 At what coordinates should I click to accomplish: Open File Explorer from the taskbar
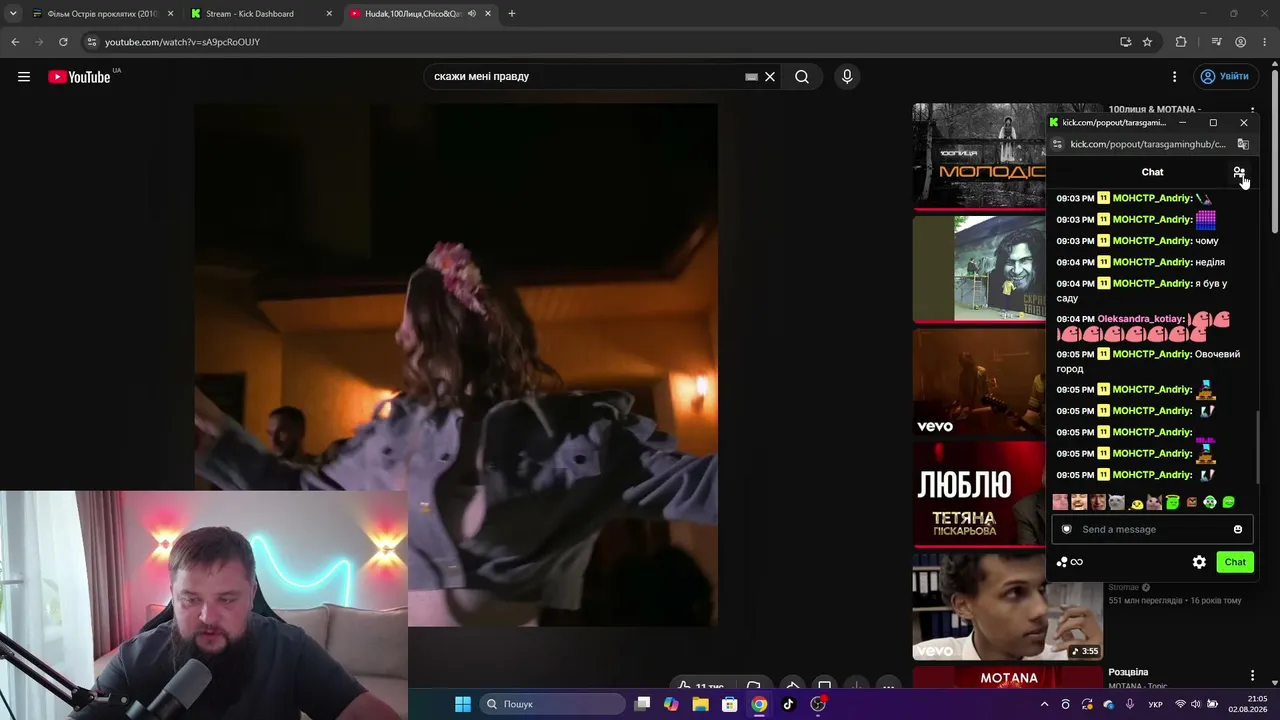tap(701, 704)
